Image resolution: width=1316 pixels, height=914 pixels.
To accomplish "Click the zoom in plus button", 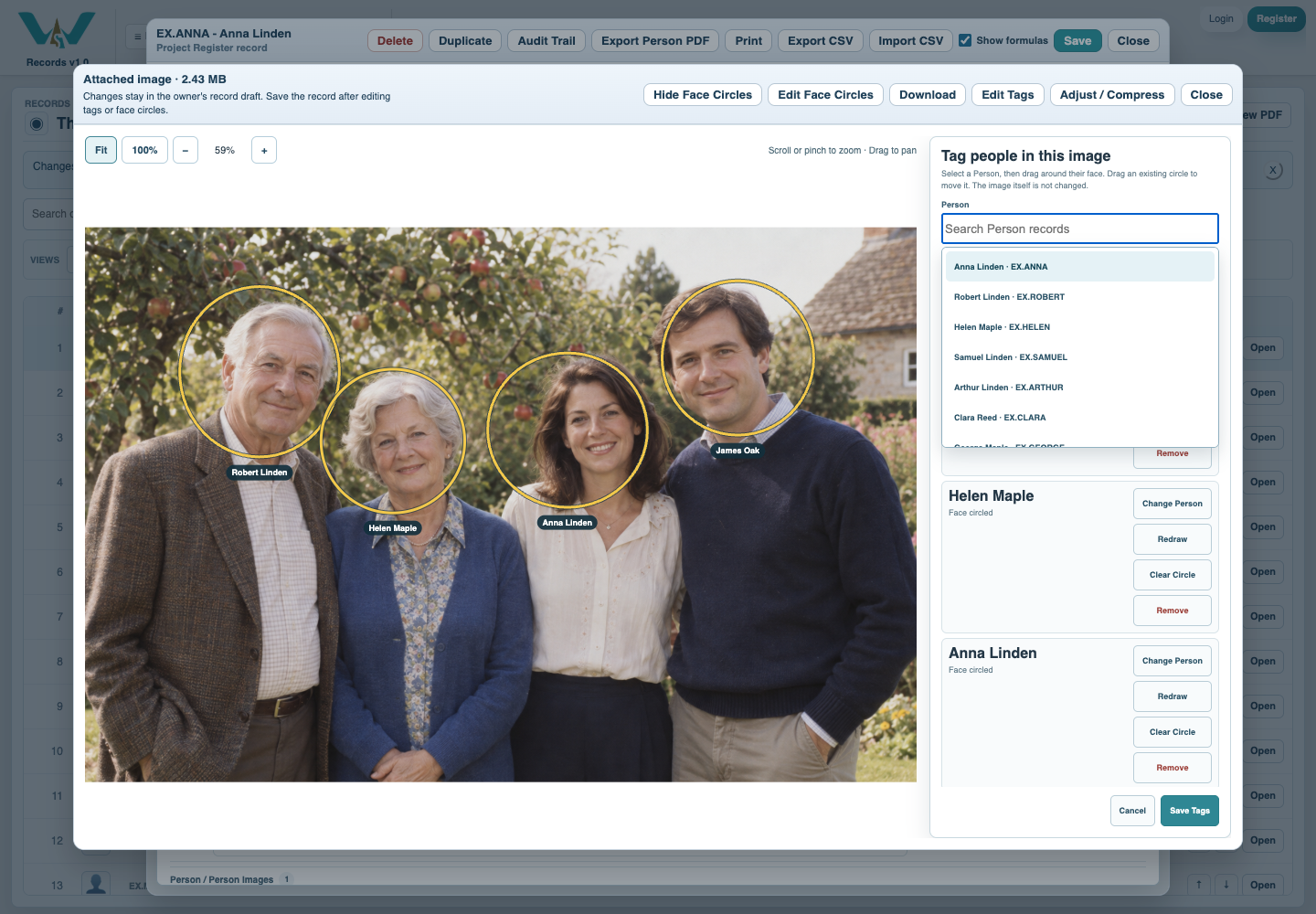I will 264,150.
